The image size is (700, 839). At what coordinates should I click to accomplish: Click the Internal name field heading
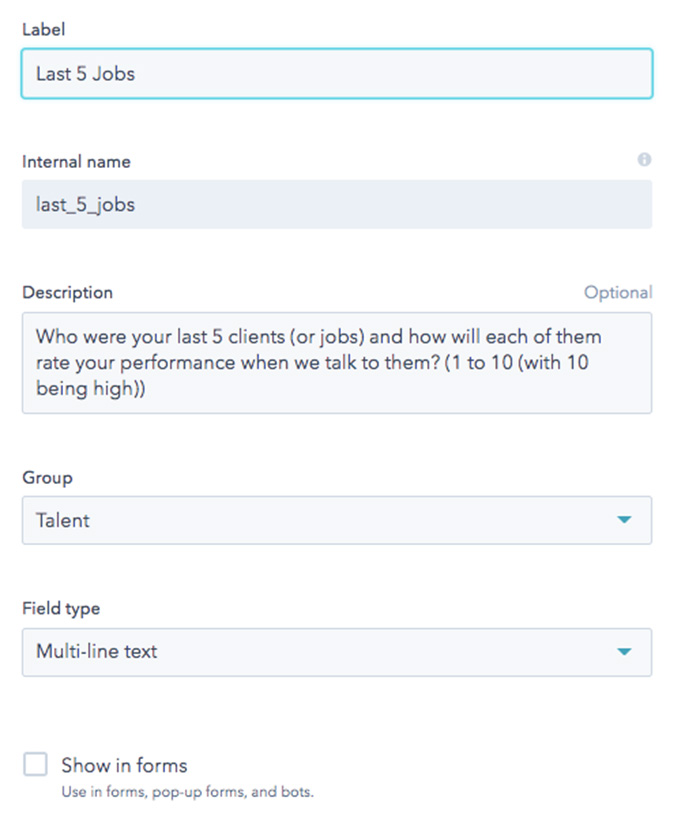pos(76,162)
